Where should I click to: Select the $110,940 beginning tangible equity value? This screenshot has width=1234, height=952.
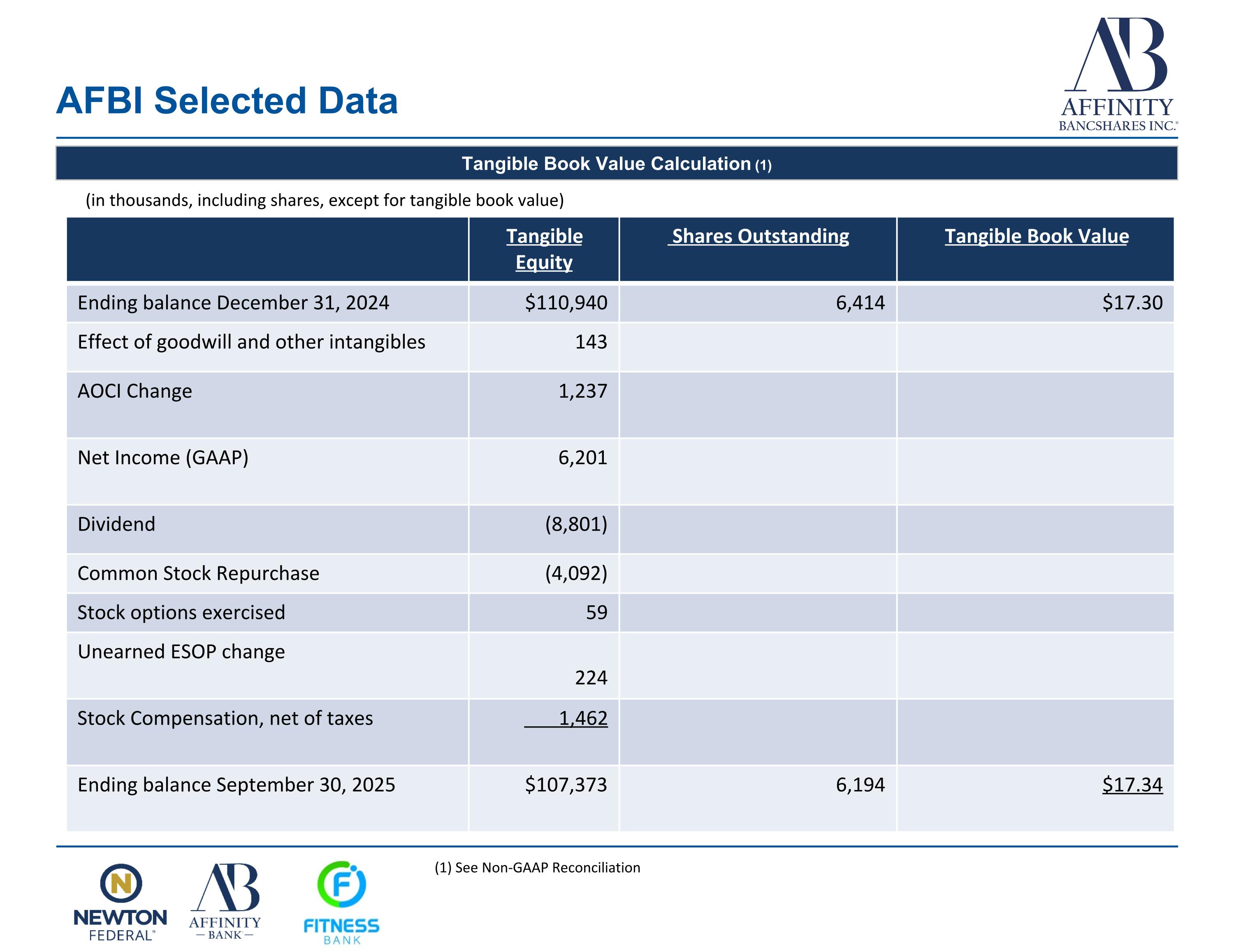click(x=566, y=303)
